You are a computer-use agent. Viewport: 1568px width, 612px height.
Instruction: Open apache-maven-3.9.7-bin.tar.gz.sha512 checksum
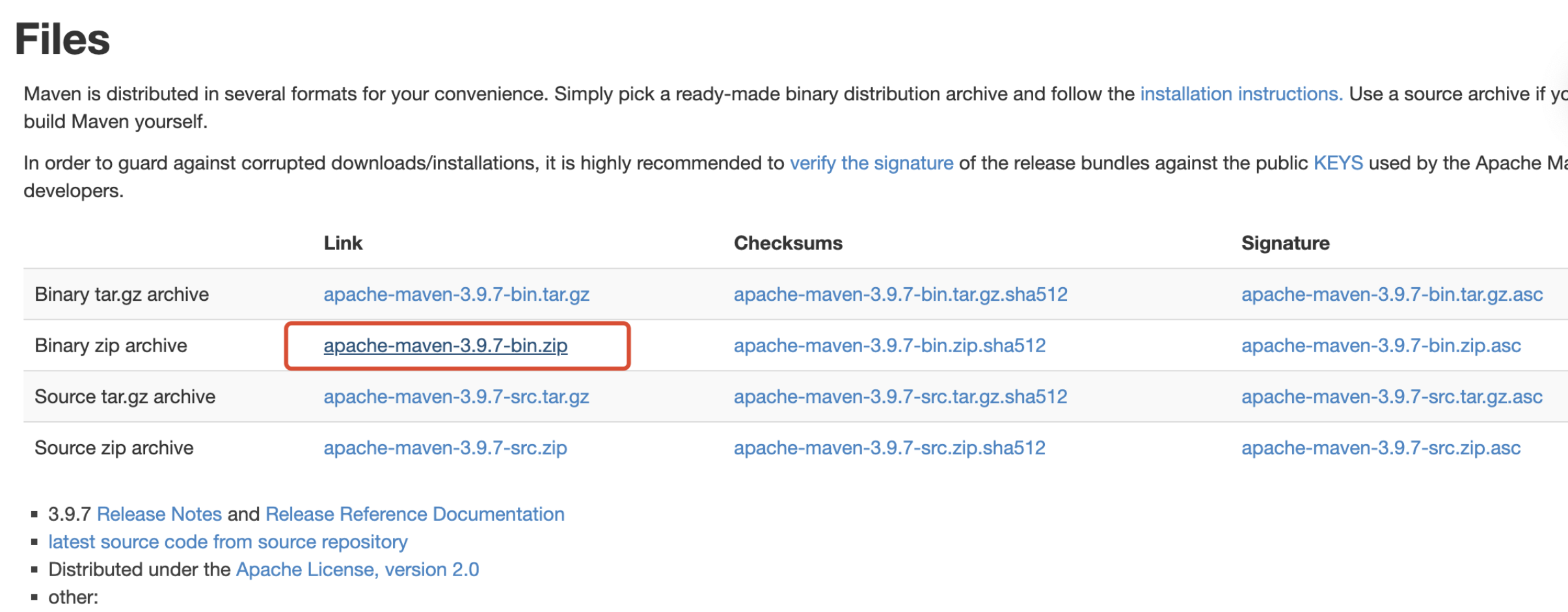pyautogui.click(x=901, y=295)
